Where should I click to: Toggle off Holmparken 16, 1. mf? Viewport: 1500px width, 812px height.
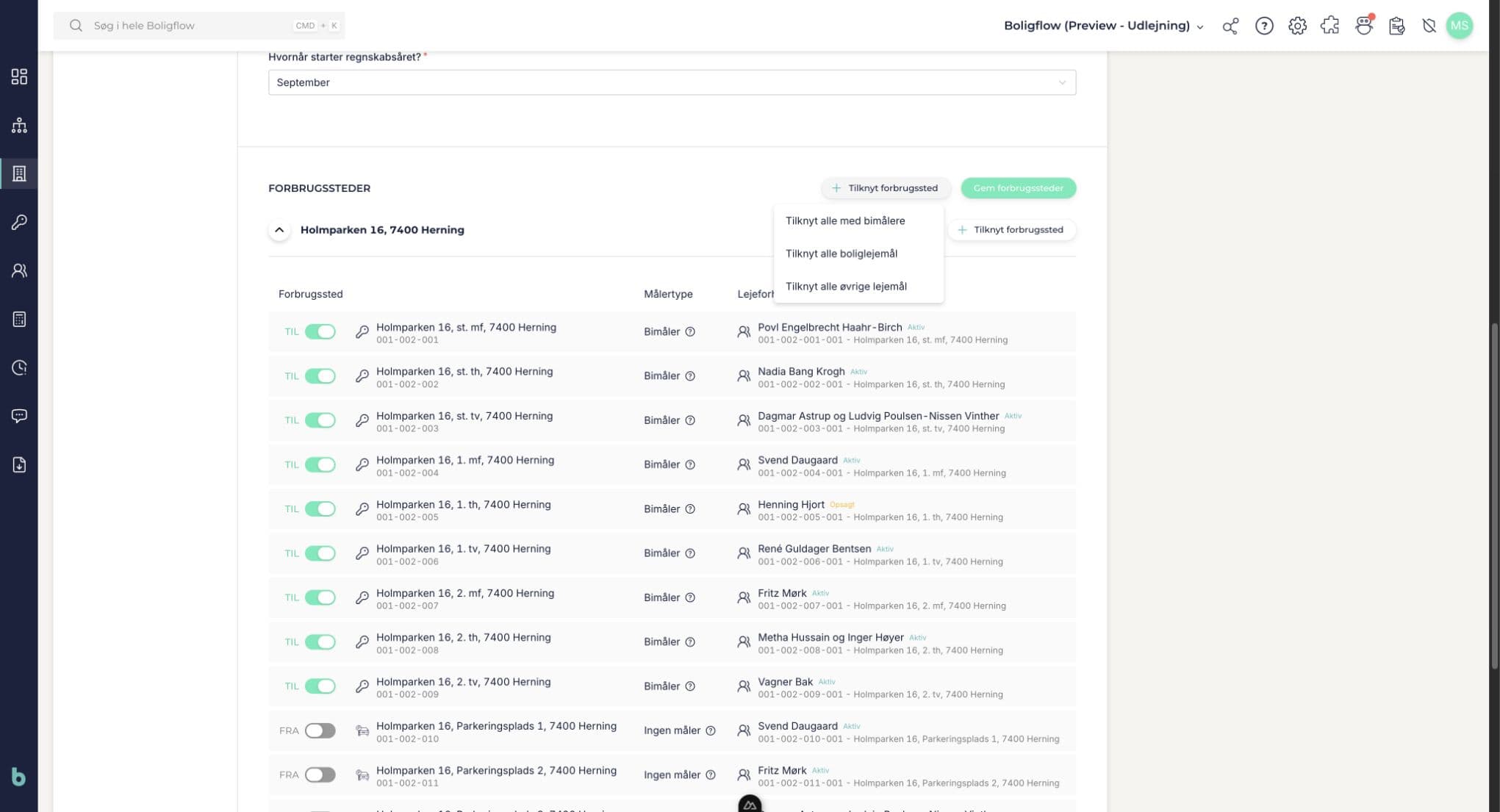[320, 464]
